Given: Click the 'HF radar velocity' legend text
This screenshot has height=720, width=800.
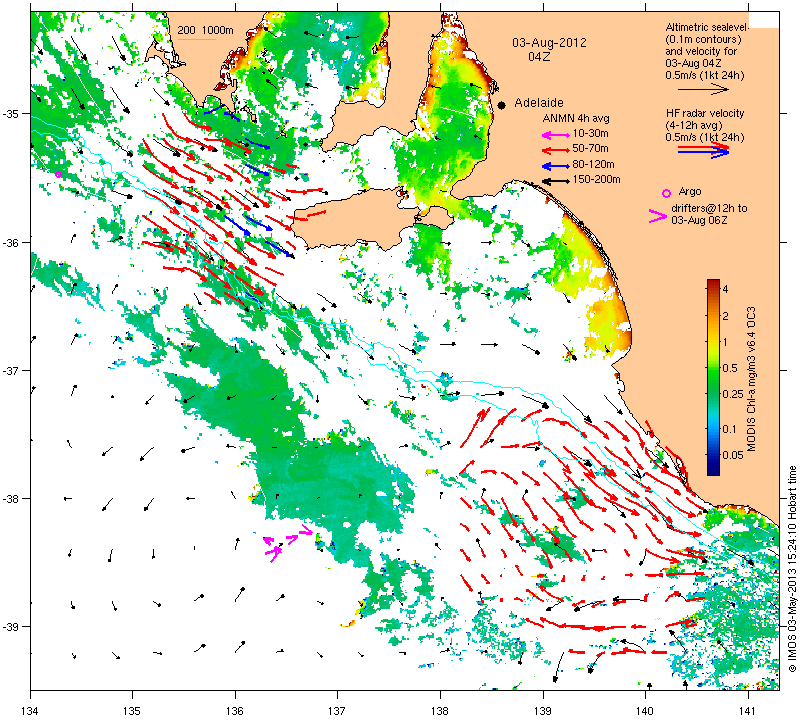Looking at the screenshot, I should pos(705,113).
